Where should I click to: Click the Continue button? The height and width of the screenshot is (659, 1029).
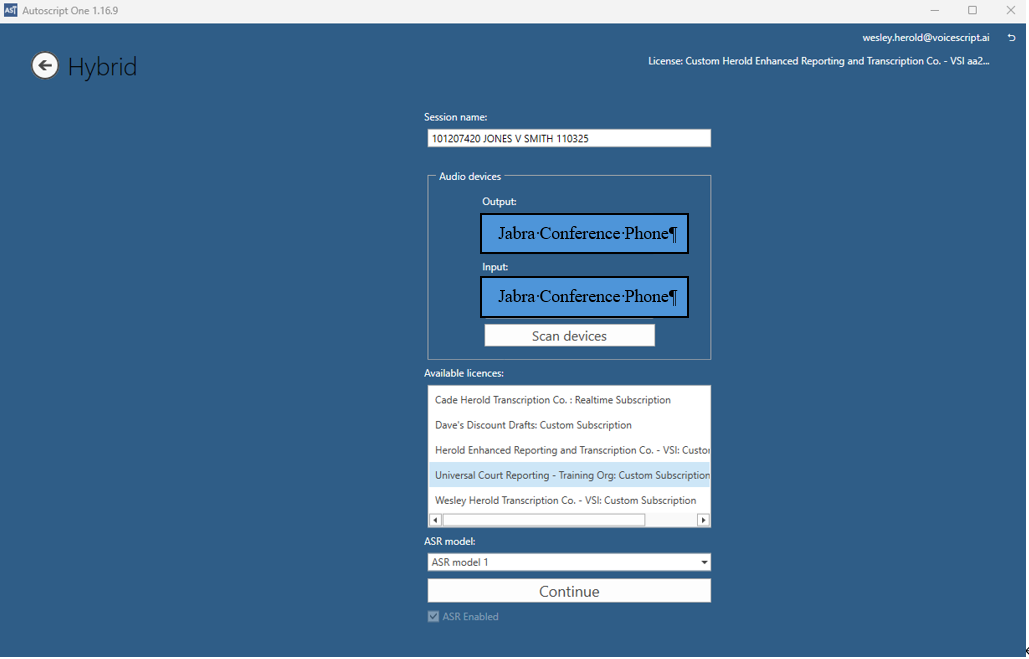tap(569, 592)
